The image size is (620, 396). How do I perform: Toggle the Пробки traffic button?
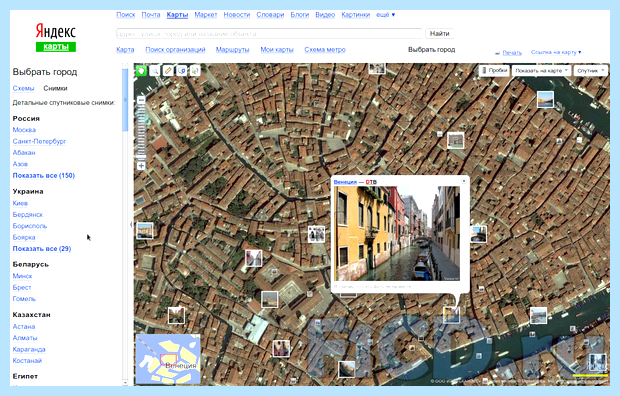[x=494, y=70]
